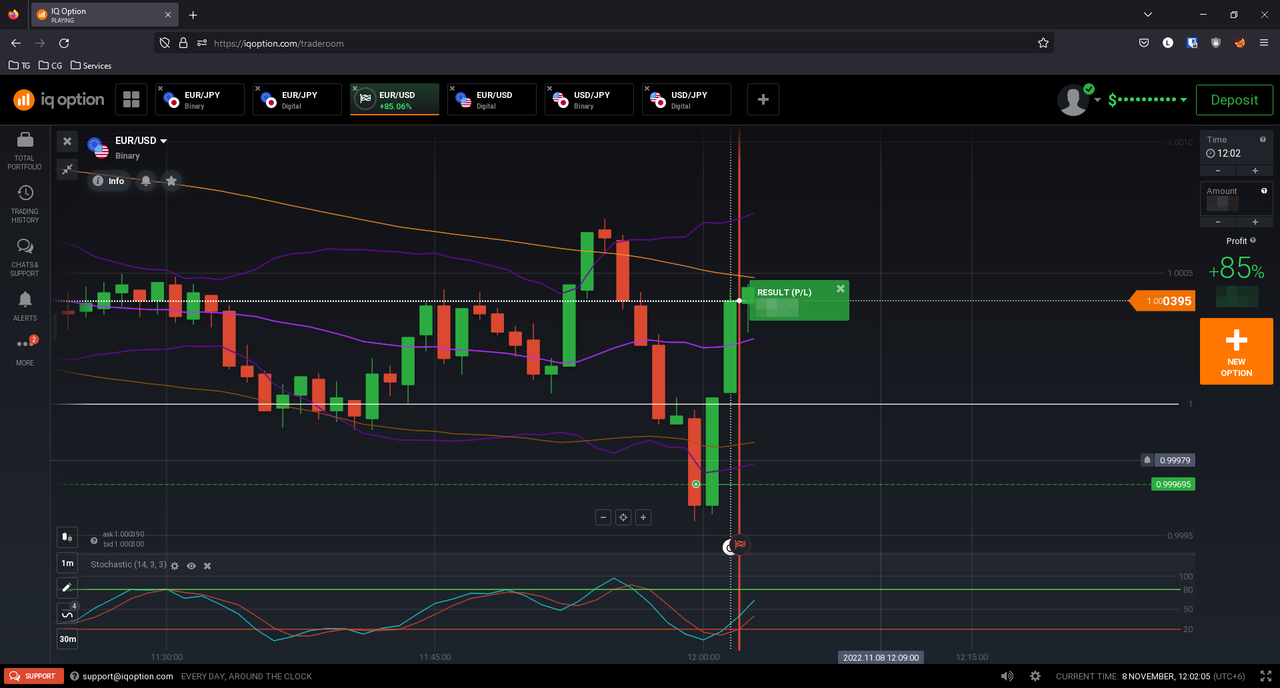Image resolution: width=1280 pixels, height=688 pixels.
Task: Close the USD/JPY Digital tab
Action: [646, 88]
